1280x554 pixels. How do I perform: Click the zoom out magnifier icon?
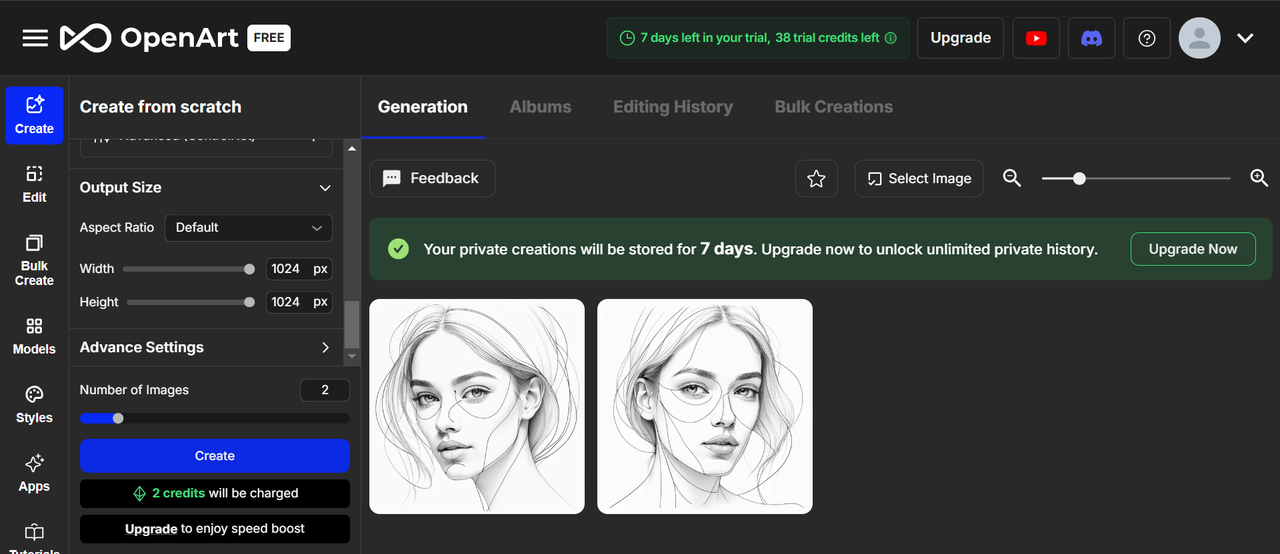(1012, 178)
